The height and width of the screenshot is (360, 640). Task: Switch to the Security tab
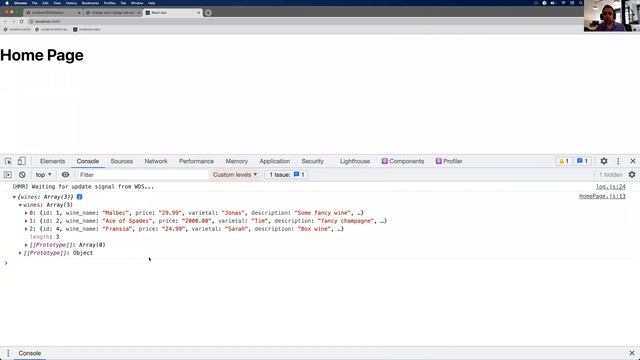pos(313,161)
